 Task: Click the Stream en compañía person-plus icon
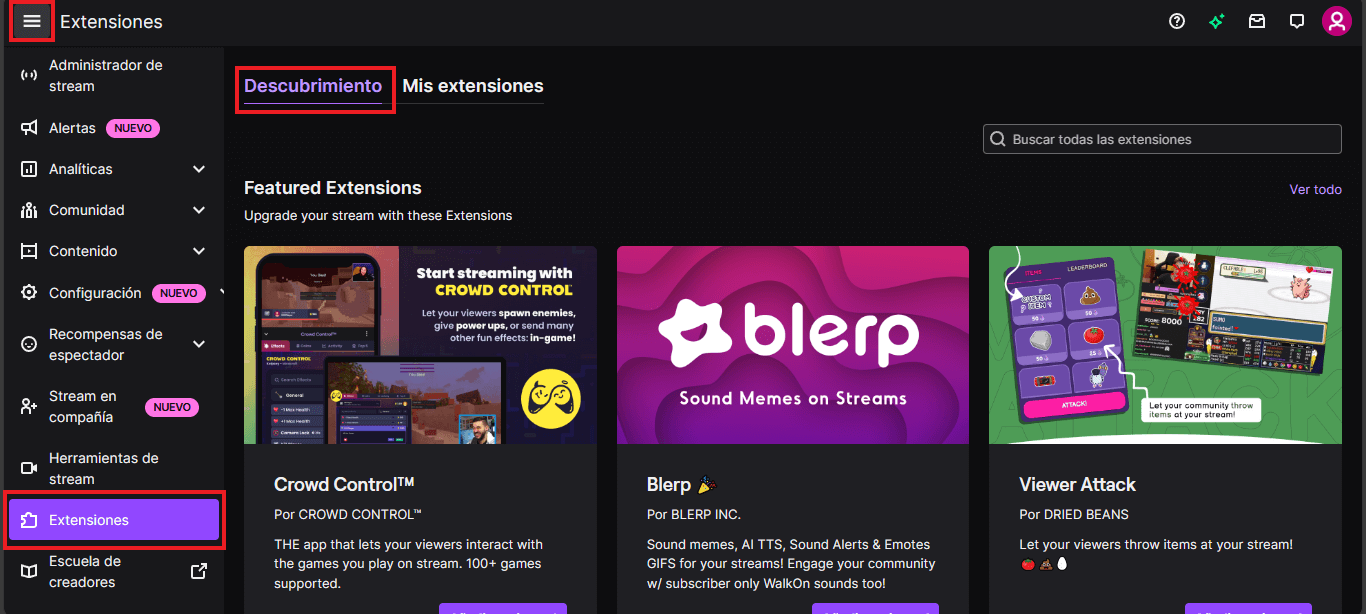pyautogui.click(x=29, y=407)
